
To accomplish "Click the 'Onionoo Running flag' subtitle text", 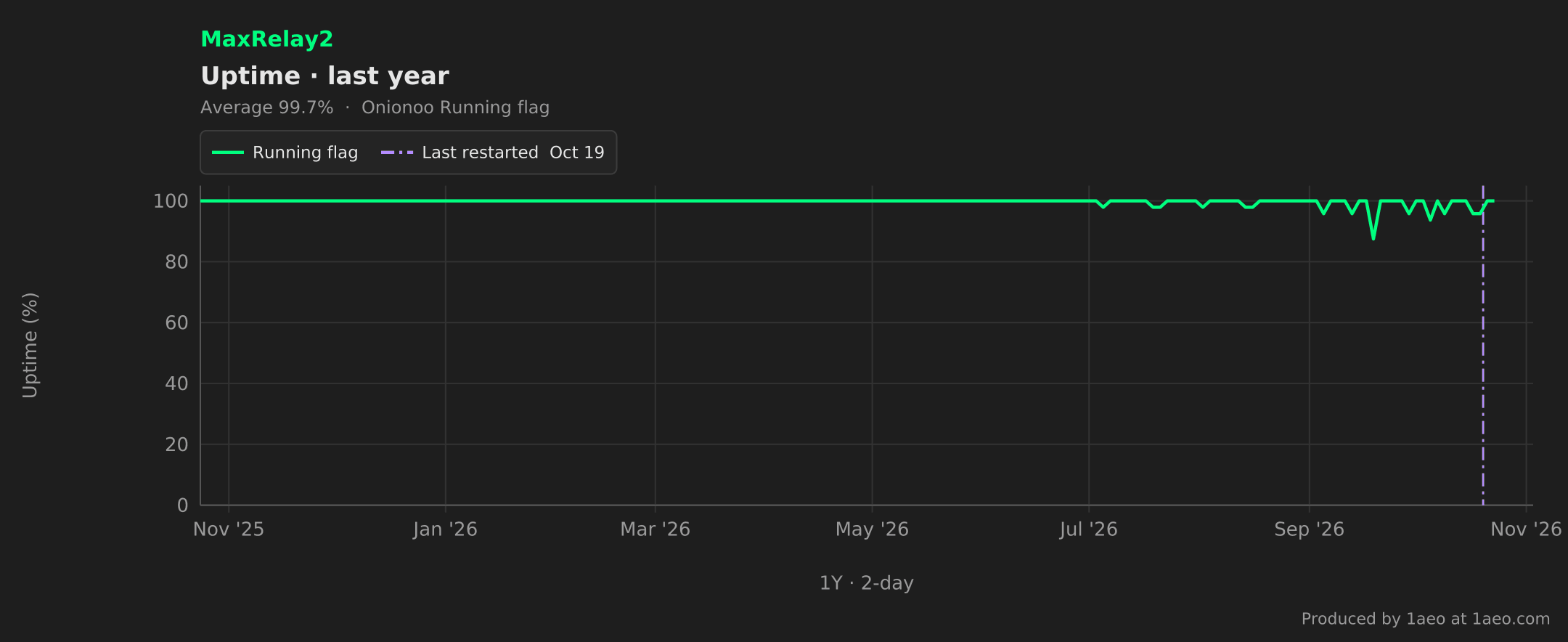I will 455,107.
